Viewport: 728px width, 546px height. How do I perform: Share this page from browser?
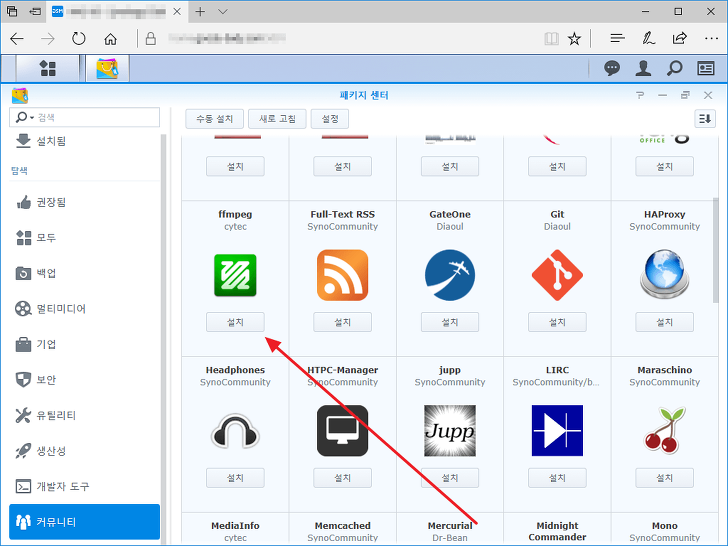pos(679,38)
